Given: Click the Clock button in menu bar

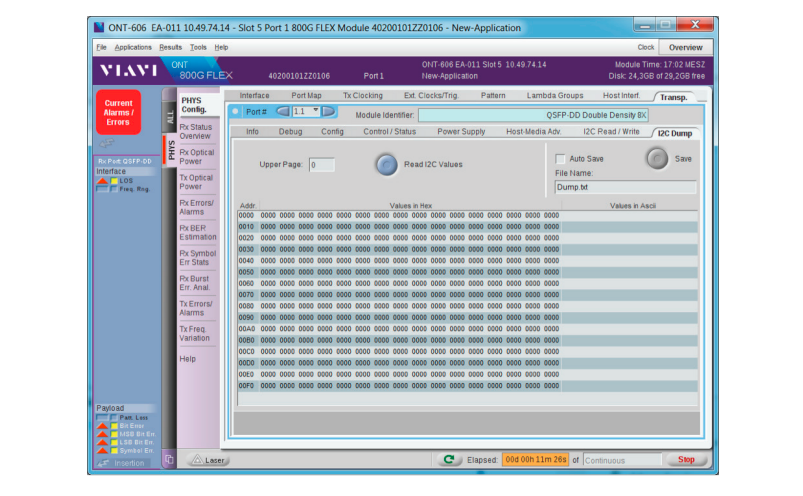Looking at the screenshot, I should (x=646, y=47).
